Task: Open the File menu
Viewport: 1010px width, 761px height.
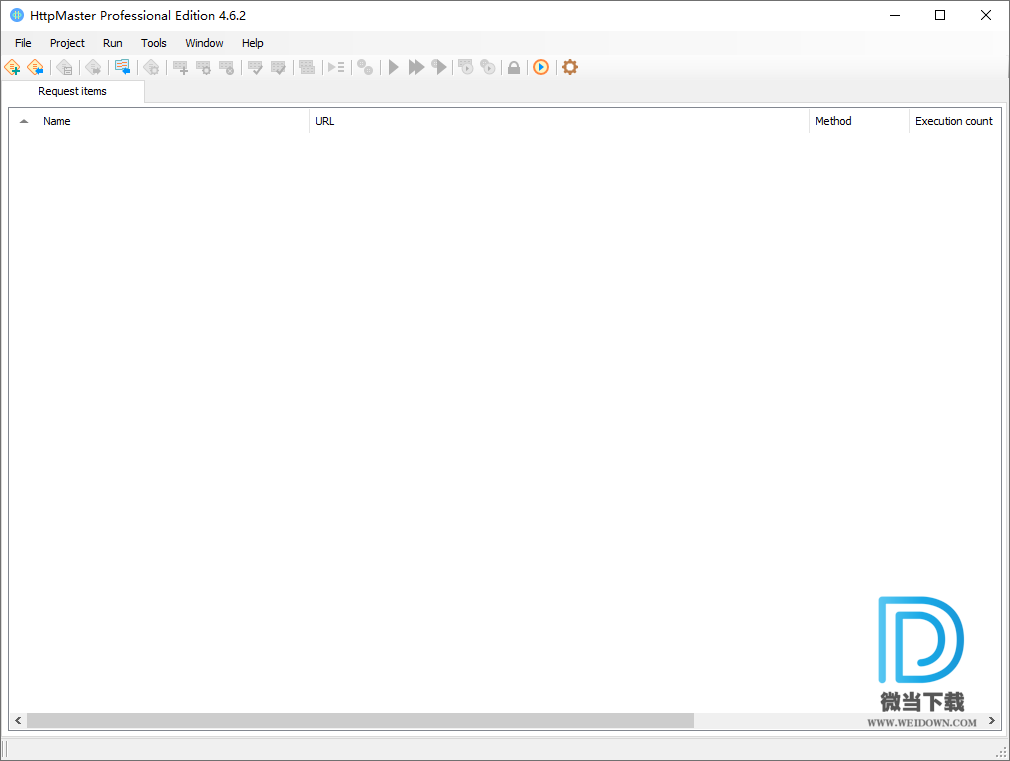Action: pos(23,43)
